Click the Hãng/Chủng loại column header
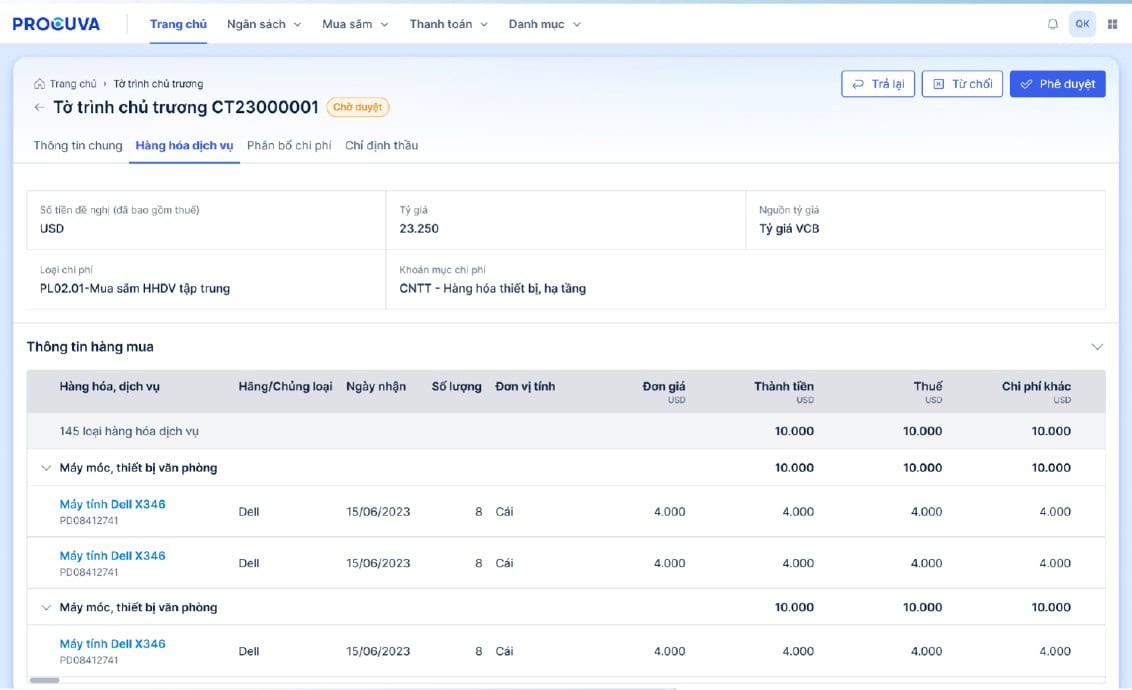This screenshot has height=690, width=1132. pos(285,387)
